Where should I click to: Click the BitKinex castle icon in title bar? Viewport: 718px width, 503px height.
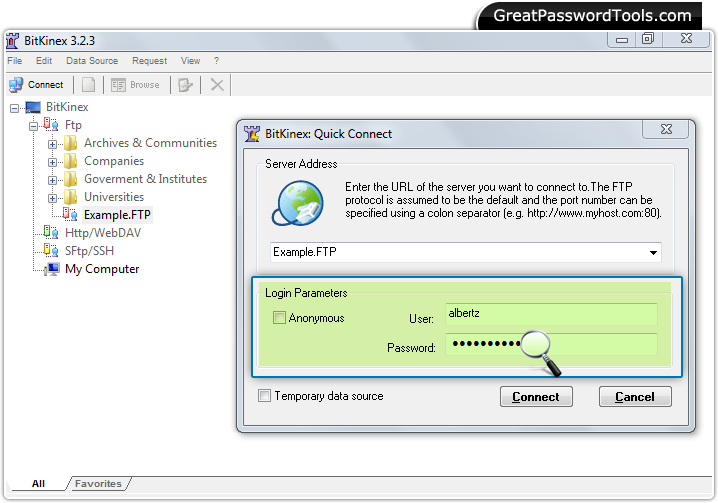13,41
